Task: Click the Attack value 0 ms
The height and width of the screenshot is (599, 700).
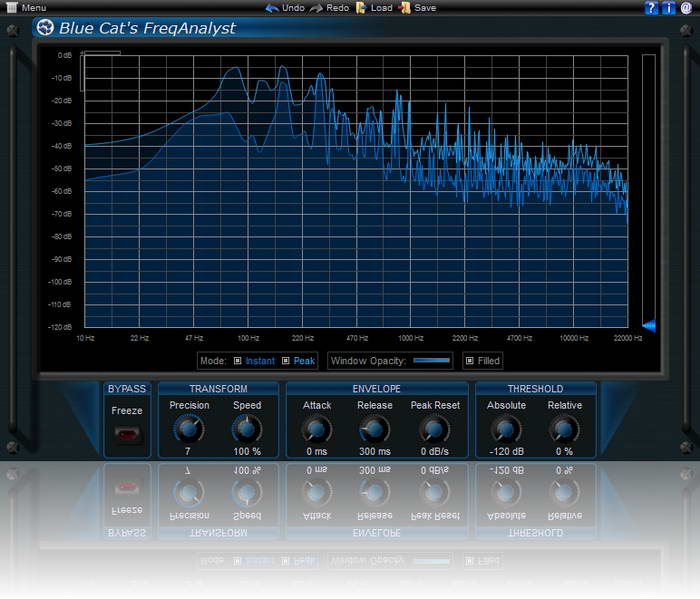Action: [317, 451]
